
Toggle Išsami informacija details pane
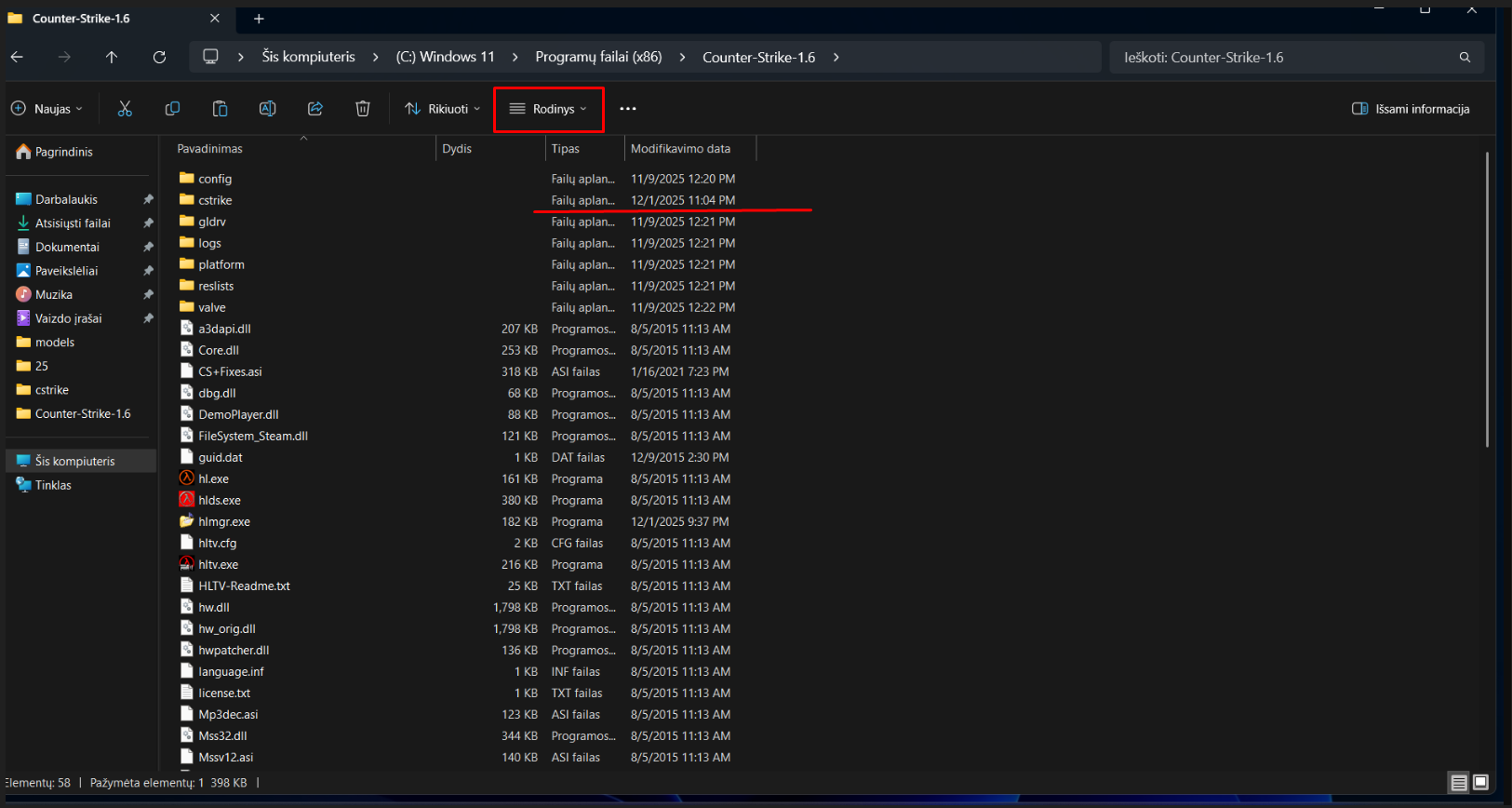1411,109
